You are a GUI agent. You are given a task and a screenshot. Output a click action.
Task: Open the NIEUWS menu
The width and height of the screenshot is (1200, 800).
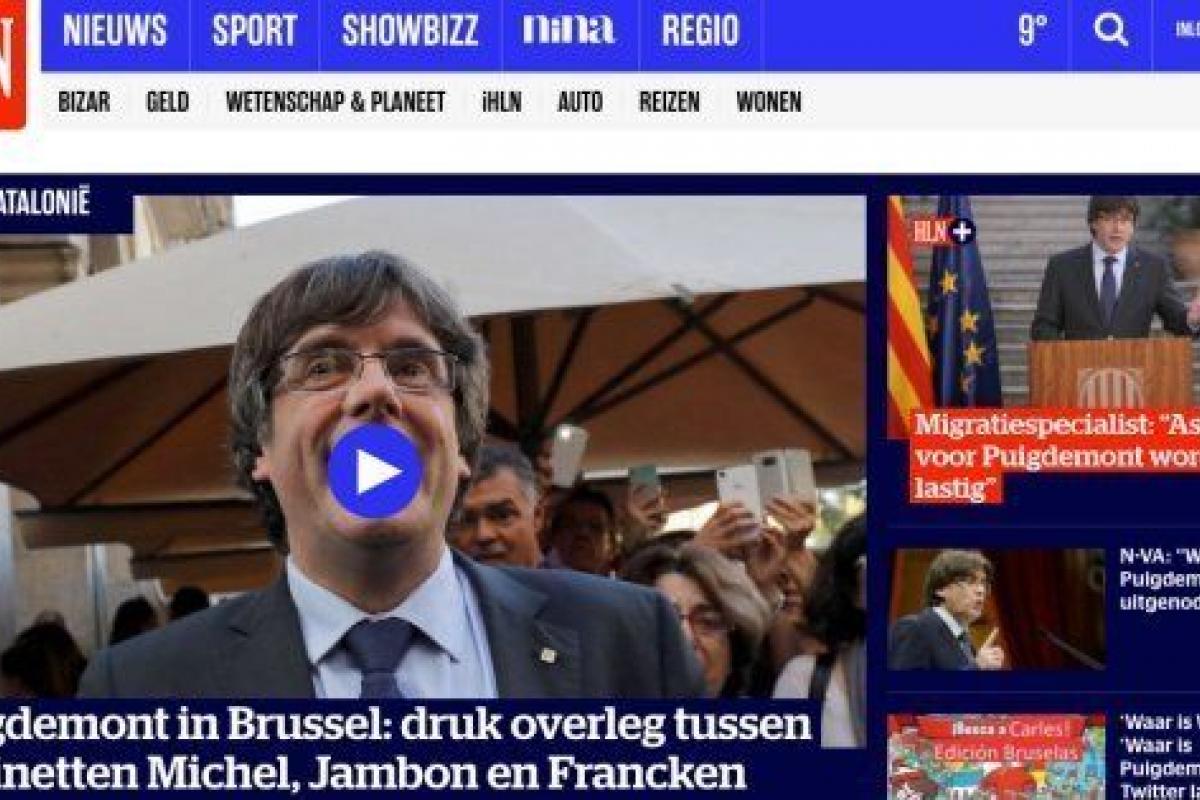[115, 30]
